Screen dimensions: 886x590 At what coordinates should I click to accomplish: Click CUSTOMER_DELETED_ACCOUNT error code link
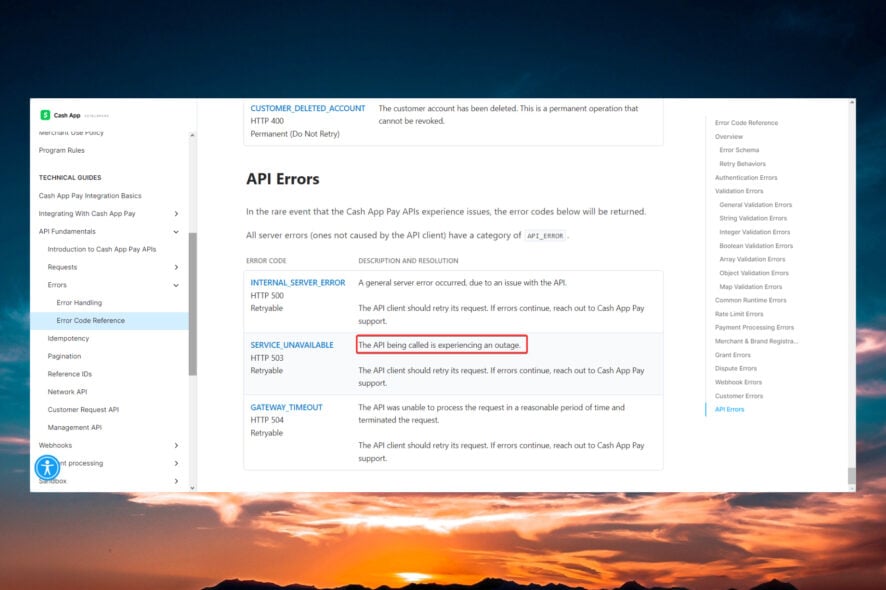point(308,108)
